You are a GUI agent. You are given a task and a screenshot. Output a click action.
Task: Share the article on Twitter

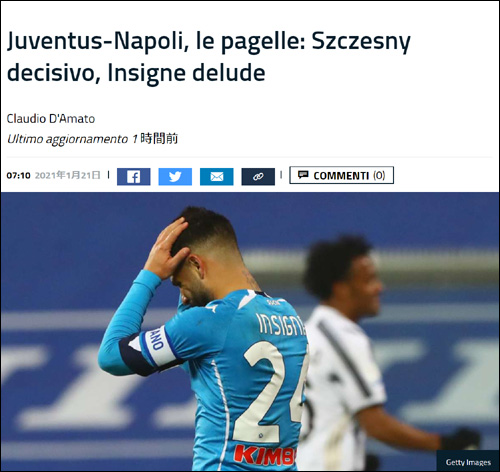click(x=175, y=176)
